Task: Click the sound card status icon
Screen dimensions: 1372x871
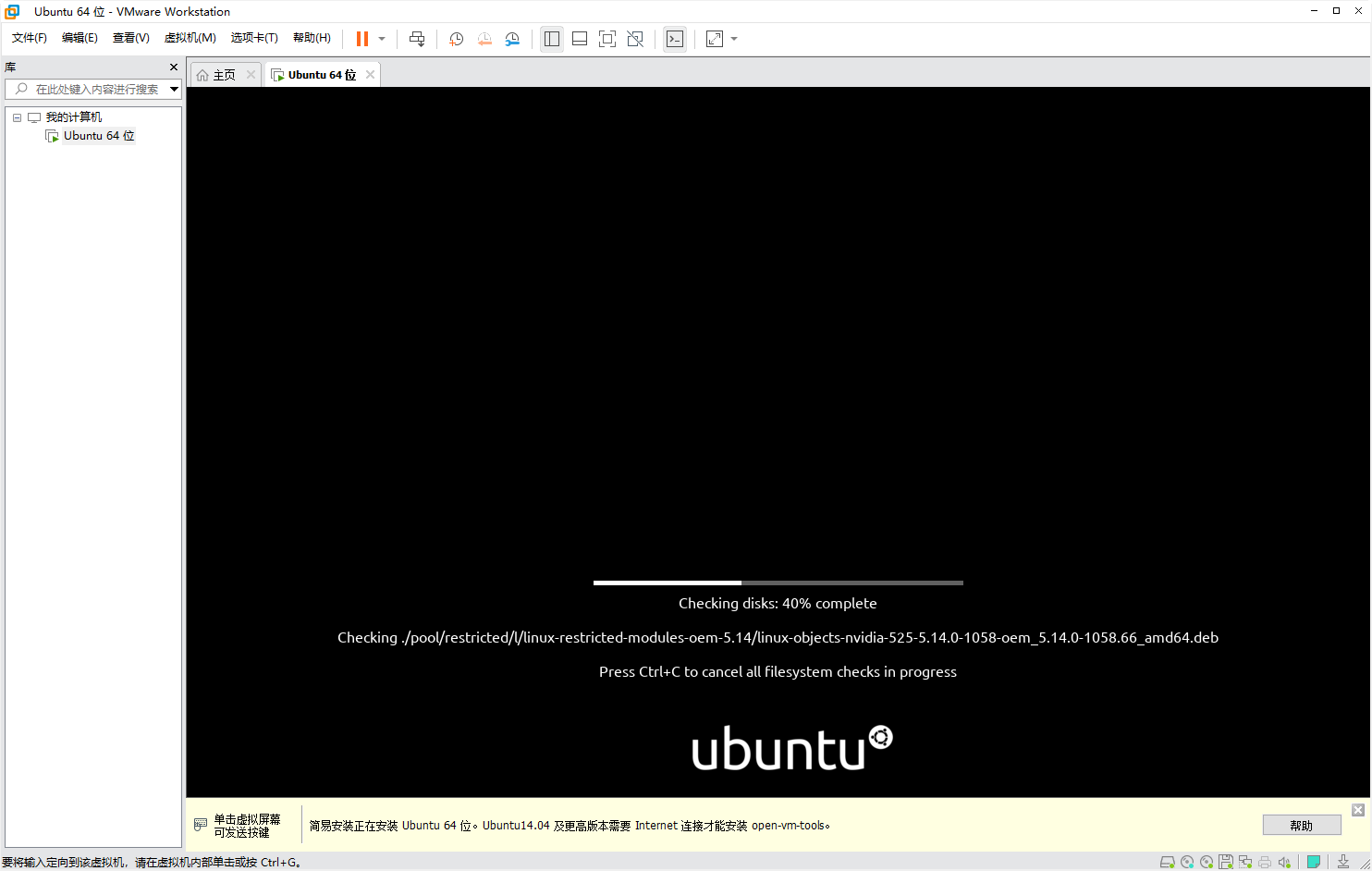Action: click(x=1284, y=863)
